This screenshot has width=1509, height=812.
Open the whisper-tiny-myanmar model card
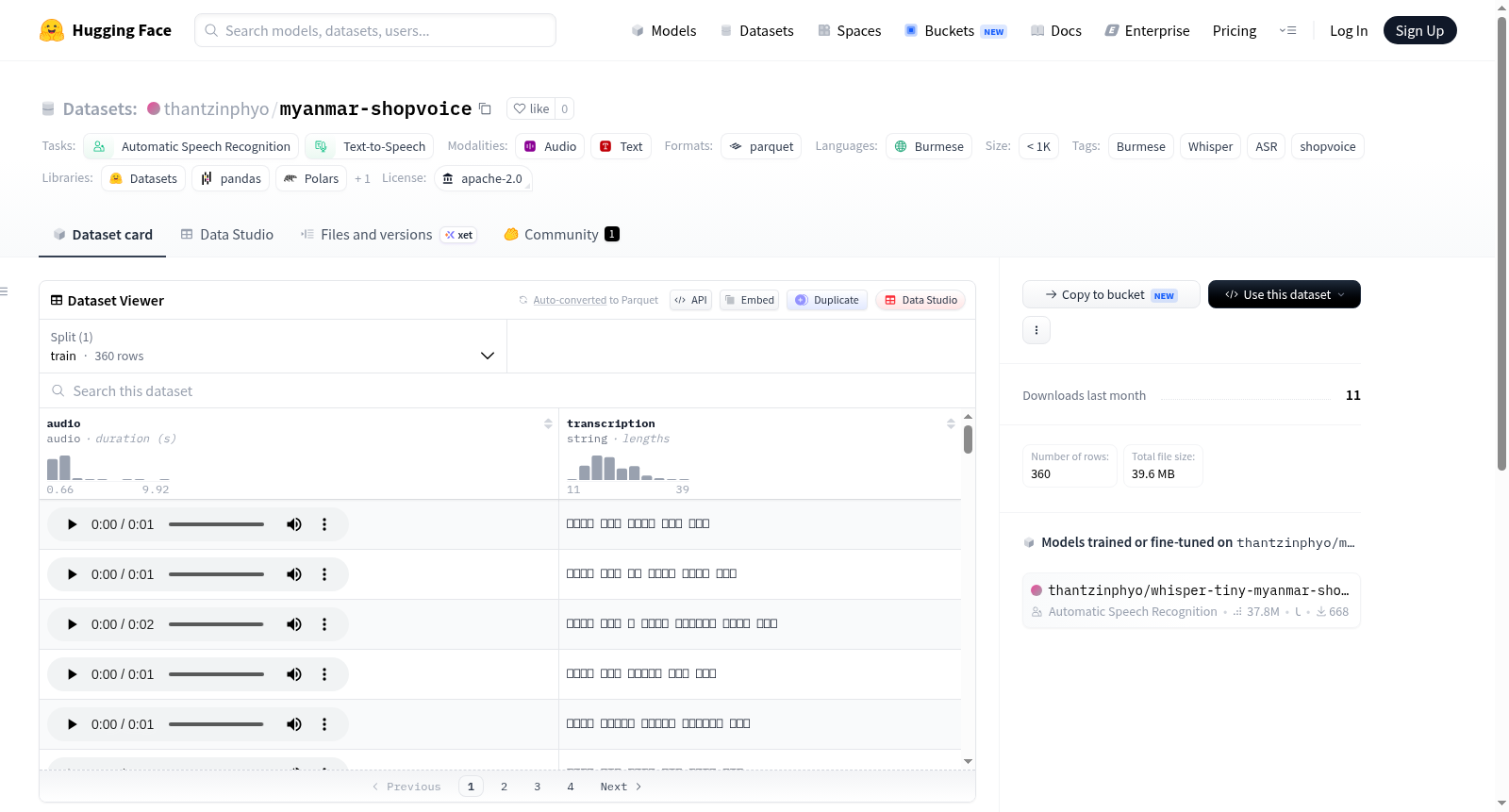coord(1191,600)
